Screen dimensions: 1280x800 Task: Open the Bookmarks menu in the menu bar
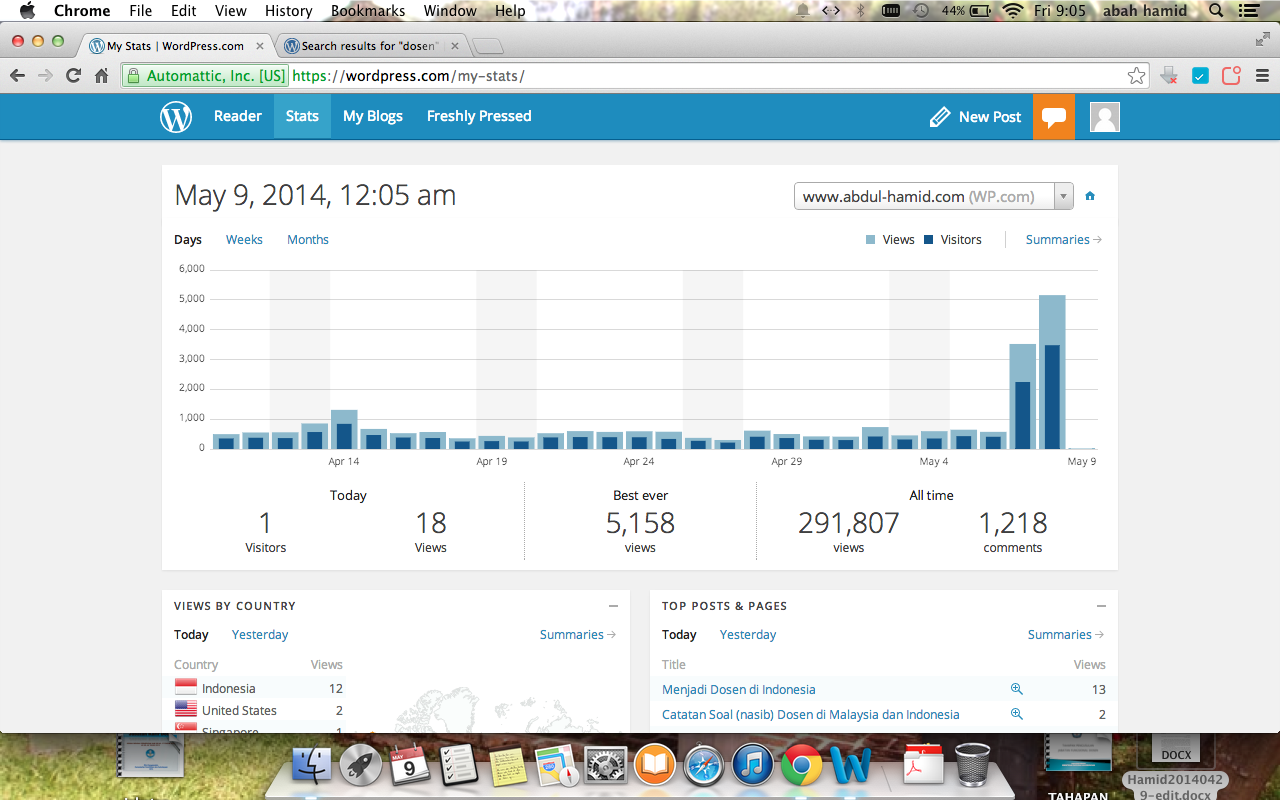pos(368,11)
